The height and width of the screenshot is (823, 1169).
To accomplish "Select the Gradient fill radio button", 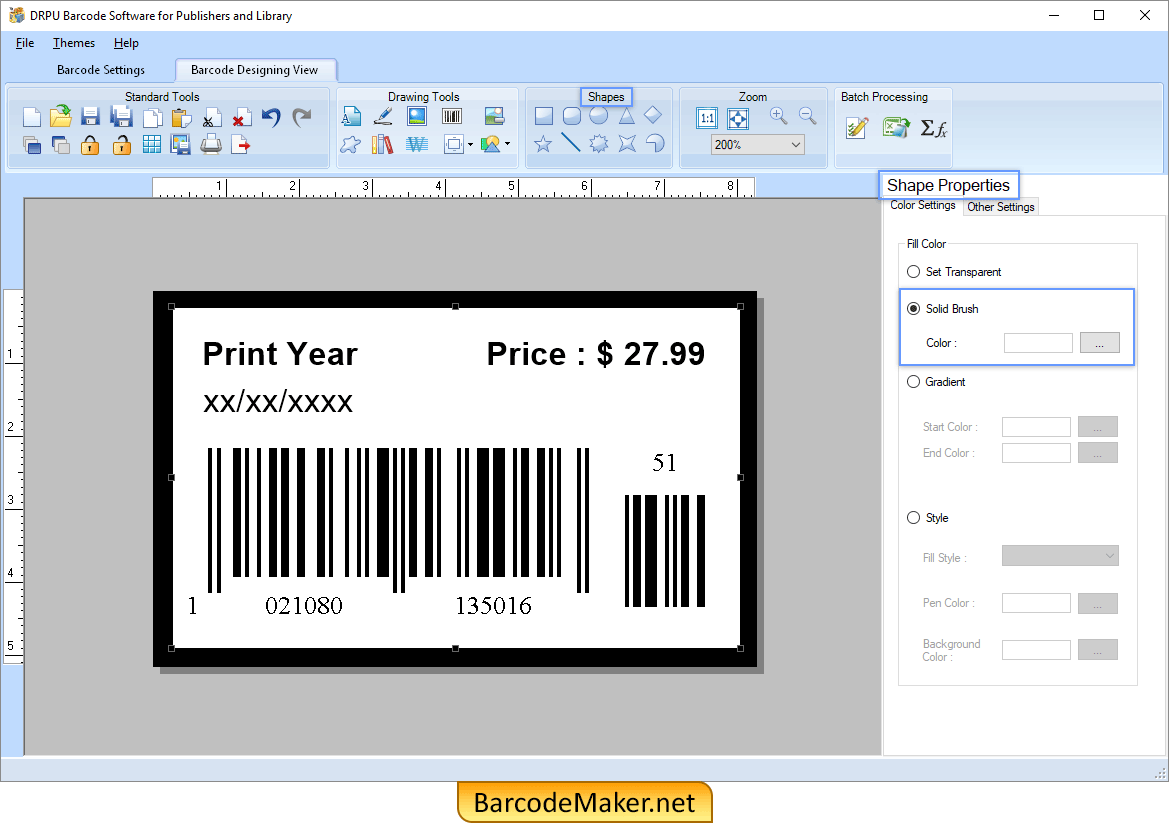I will [913, 382].
